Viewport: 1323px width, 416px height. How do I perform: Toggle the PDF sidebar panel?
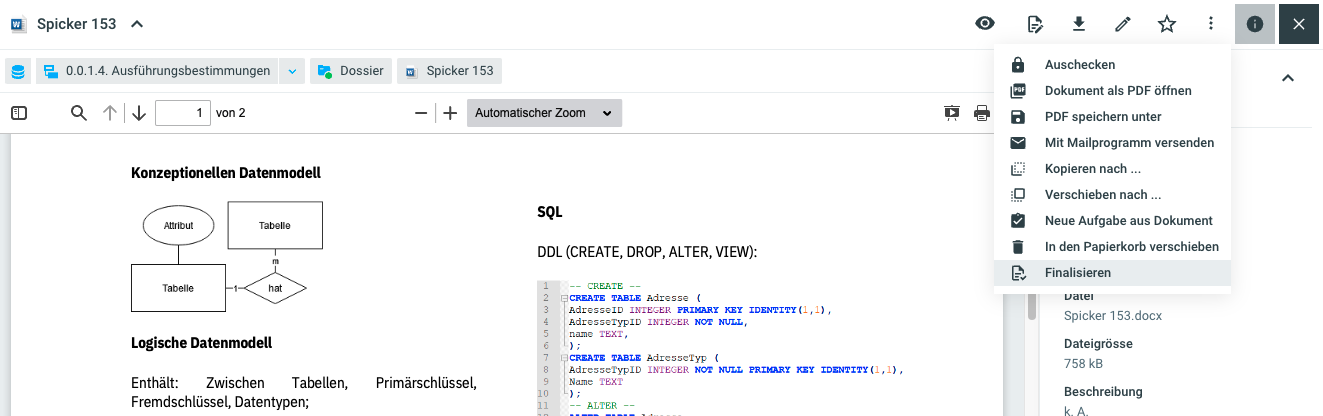[19, 113]
